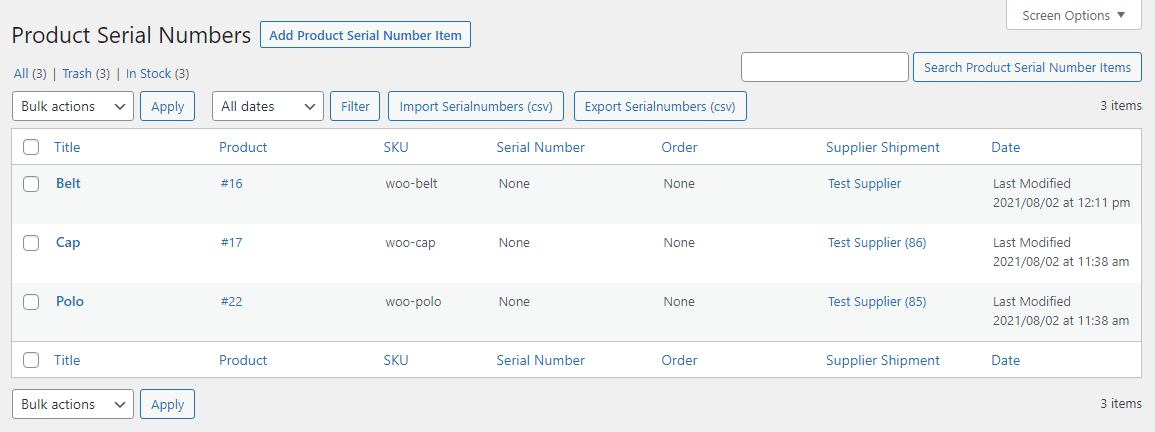1155x432 pixels.
Task: Click the Export Serialnumbers (csv) button
Action: (660, 106)
